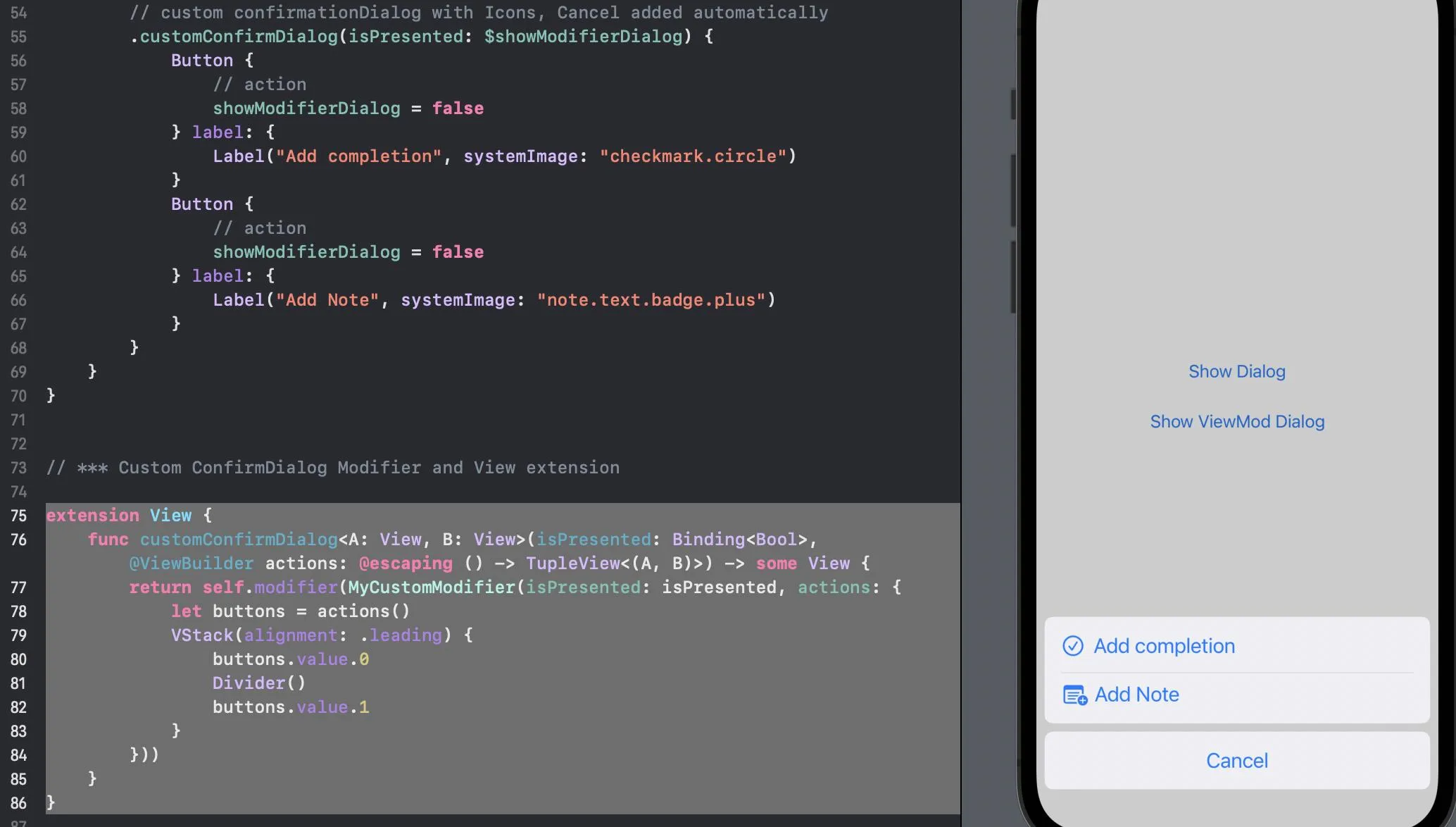Click $showModifierDialog binding on line 55
Viewport: 1456px width, 827px height.
[x=583, y=37]
